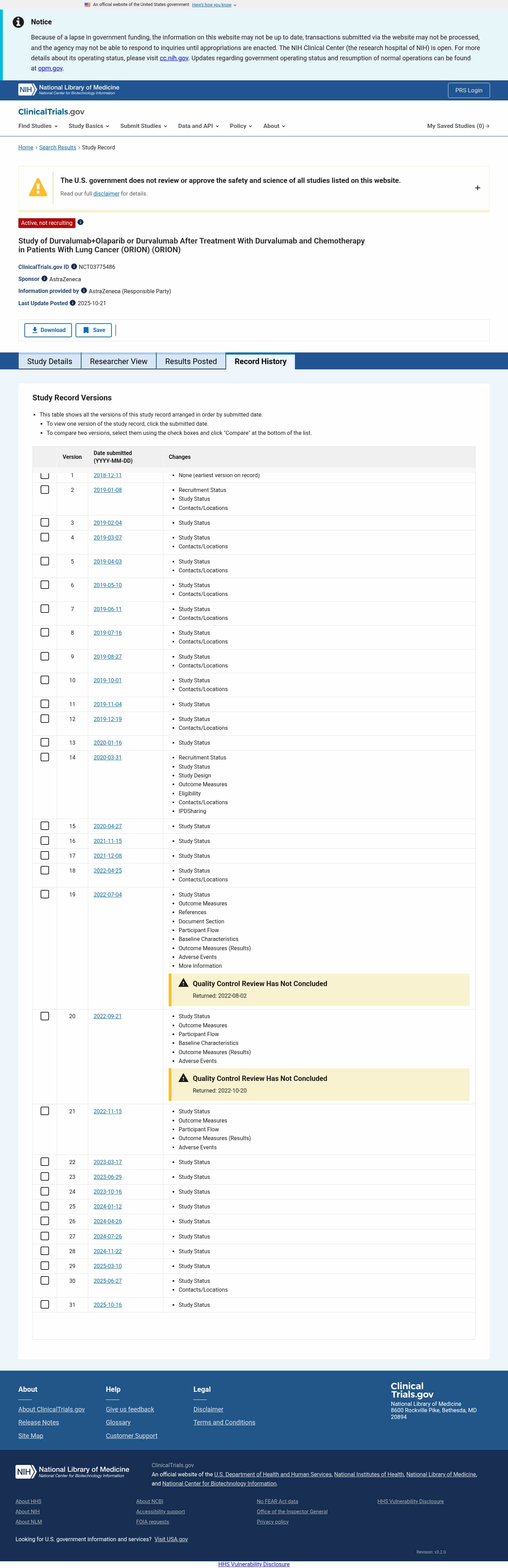Save the study with the Save button
The width and height of the screenshot is (508, 1568).
point(94,330)
